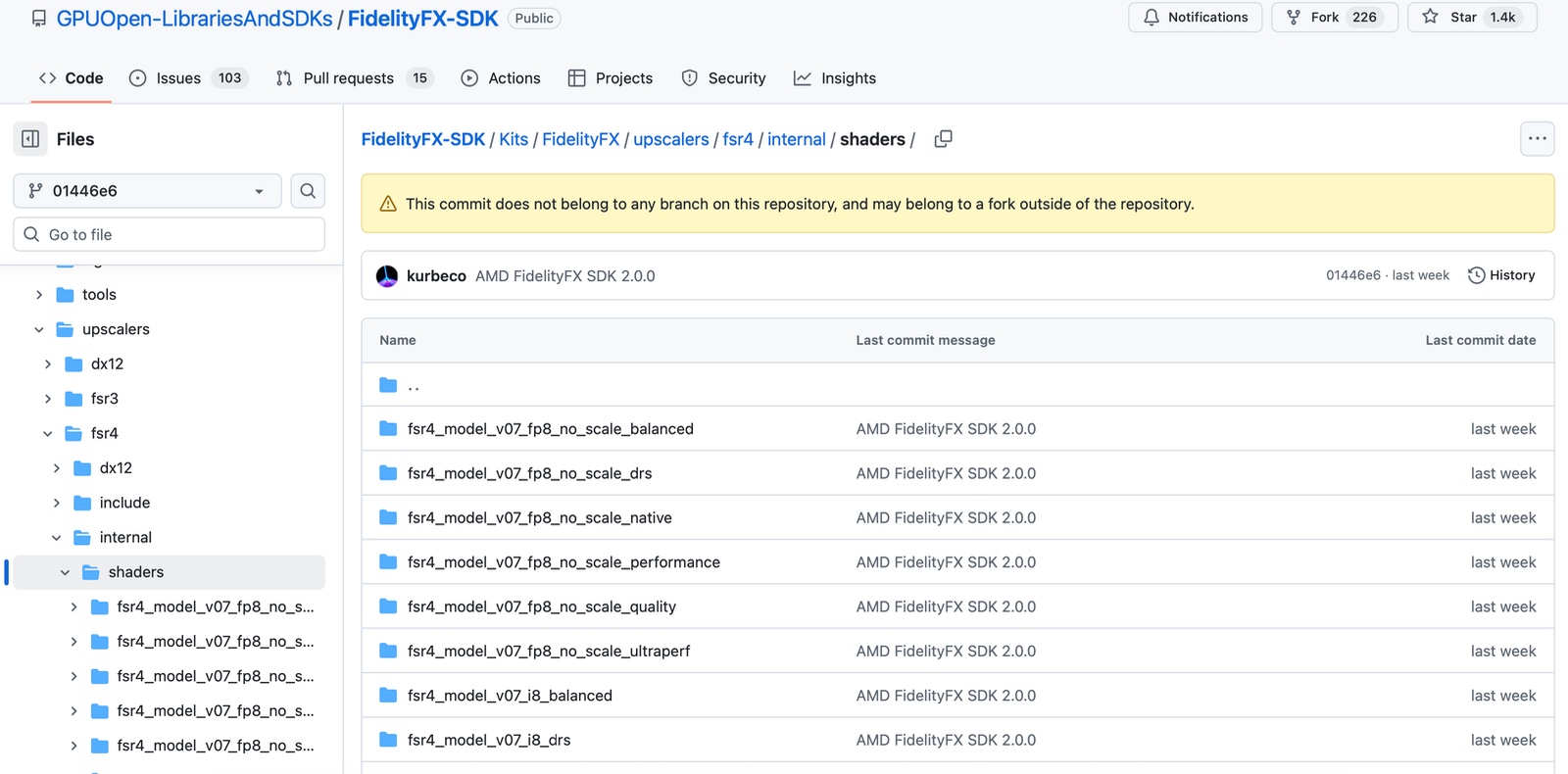Click the folder icon for fsr4_model_v07_i8_drs row
Viewport: 1568px width, 774px height.
click(x=388, y=740)
